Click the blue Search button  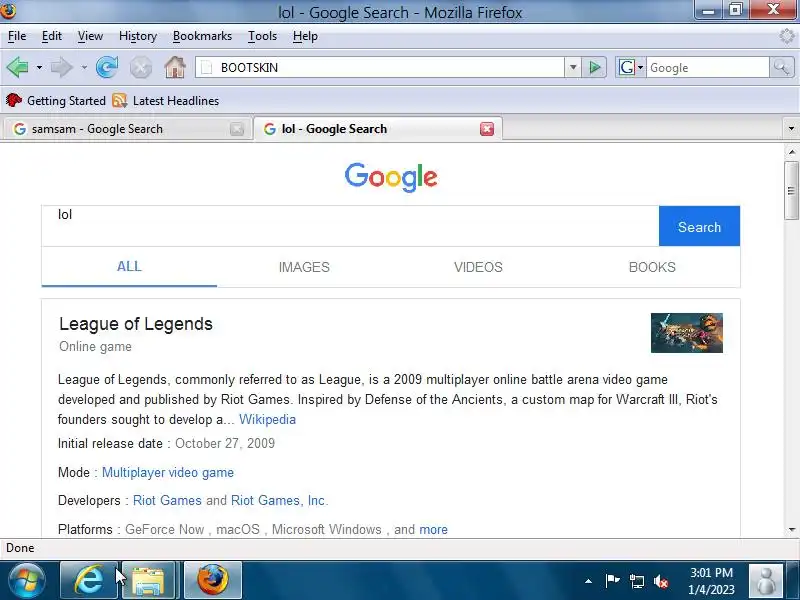click(x=699, y=227)
